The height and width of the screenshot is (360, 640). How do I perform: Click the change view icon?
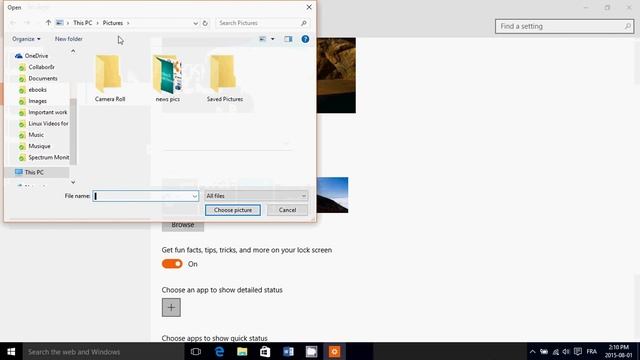pos(262,39)
